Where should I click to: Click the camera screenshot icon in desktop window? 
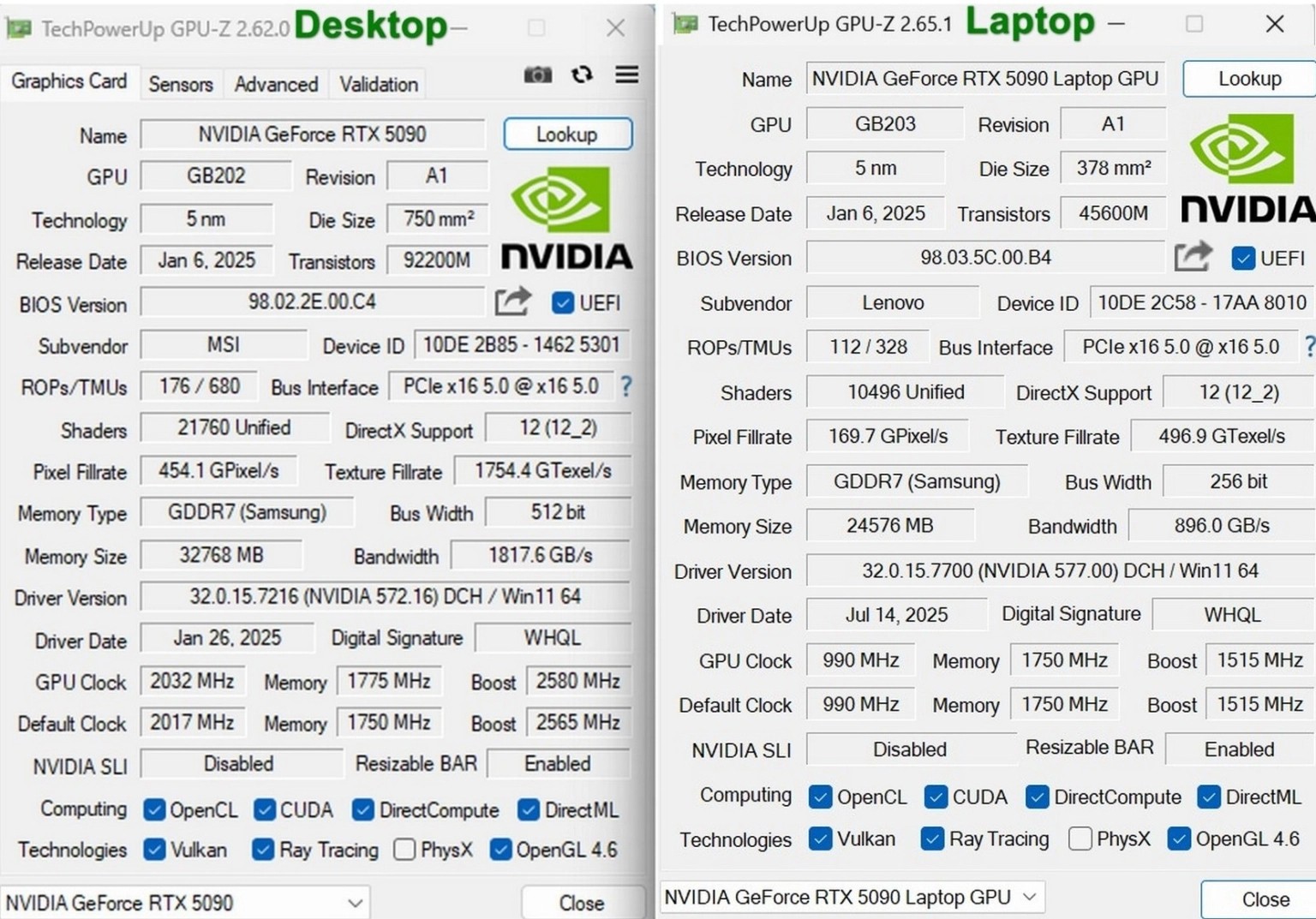coord(537,75)
